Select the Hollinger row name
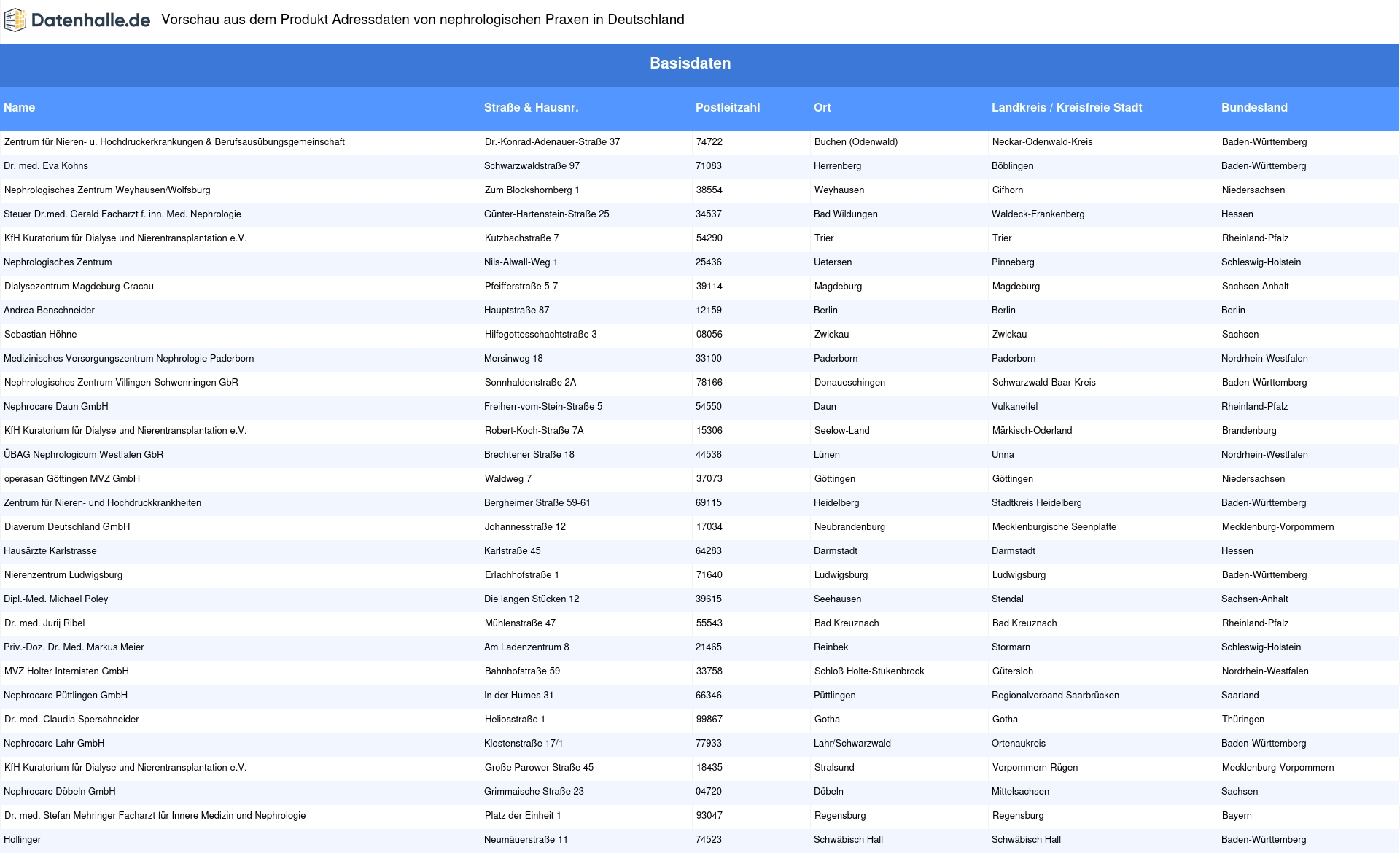Viewport: 1400px width, 853px height. click(x=23, y=840)
